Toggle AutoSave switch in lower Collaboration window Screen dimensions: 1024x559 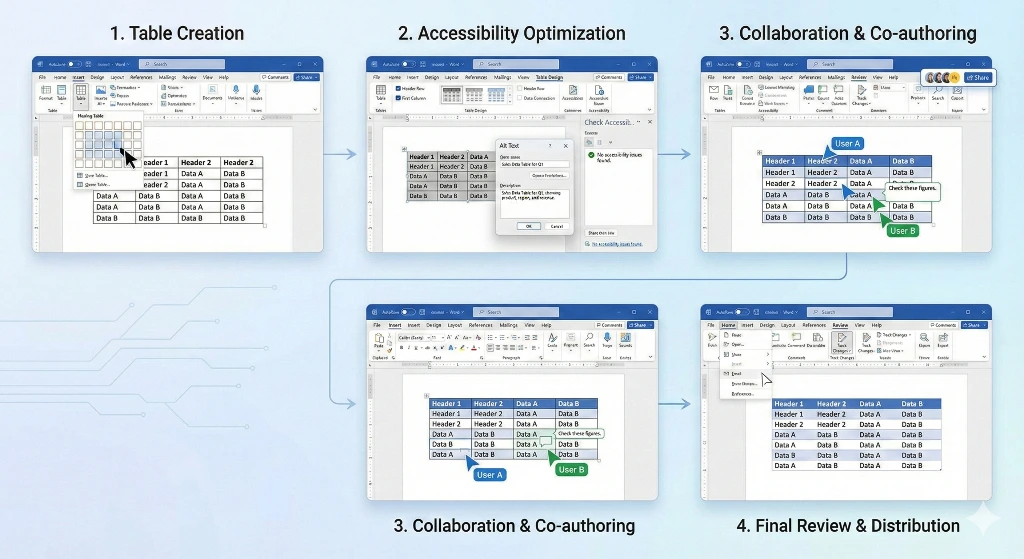[x=409, y=312]
